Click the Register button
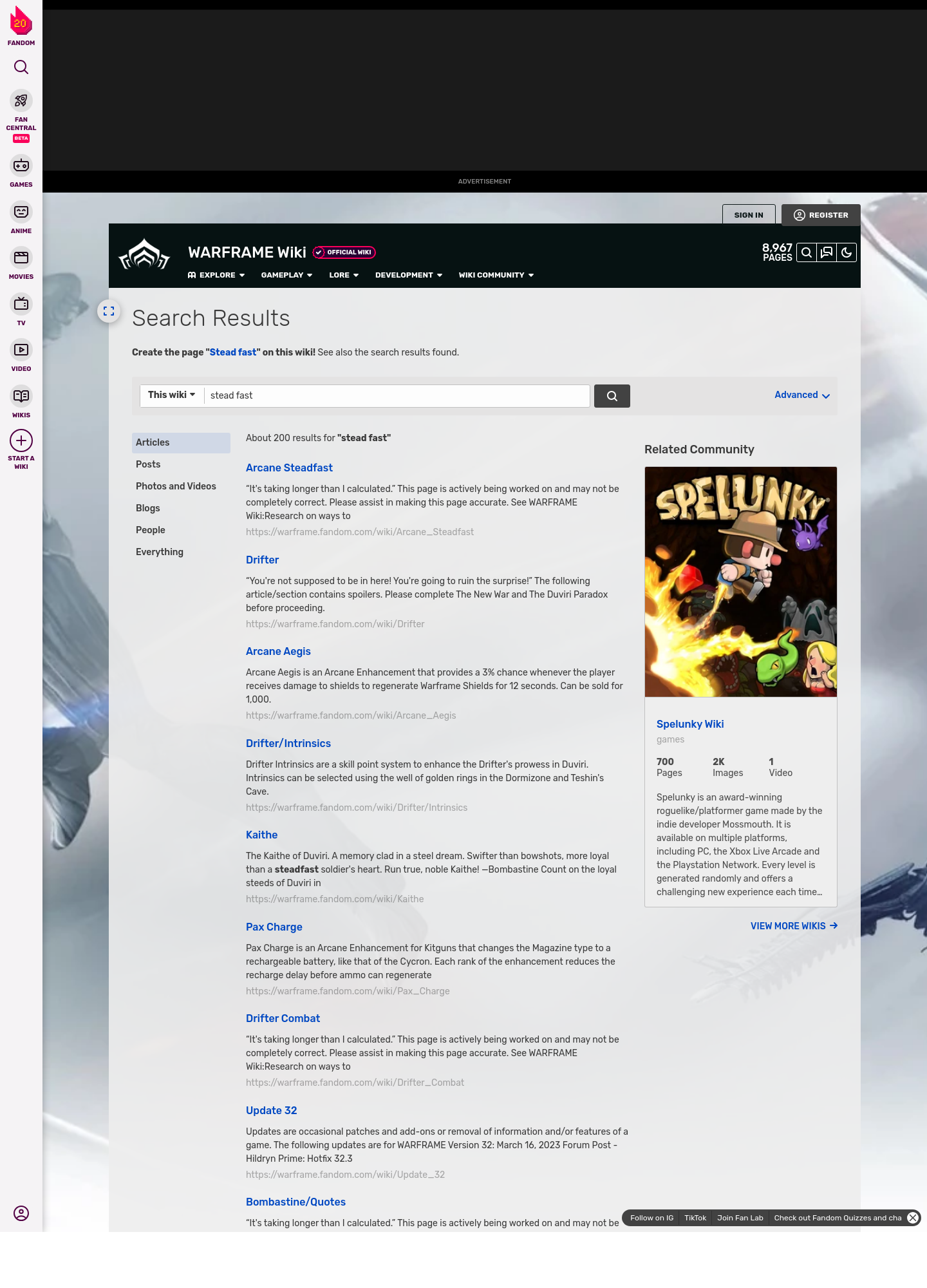Screen dimensions: 927x1288 point(821,215)
